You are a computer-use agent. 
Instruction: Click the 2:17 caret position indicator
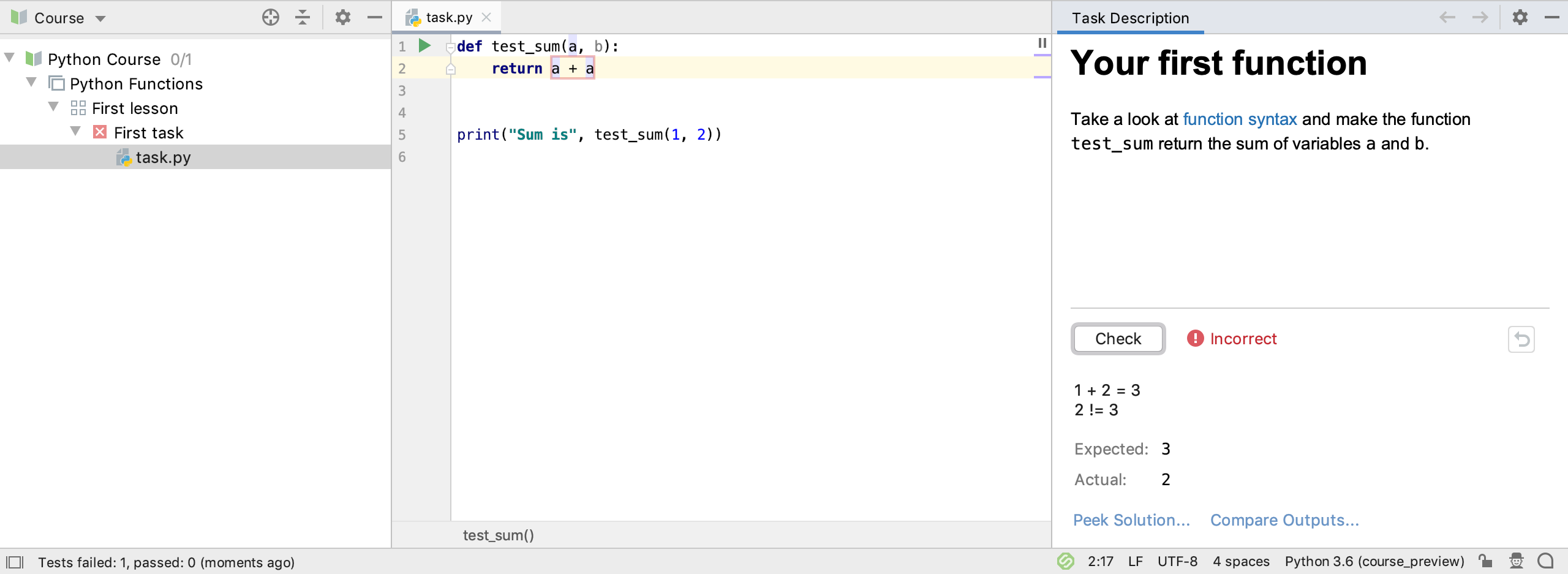coord(1101,562)
